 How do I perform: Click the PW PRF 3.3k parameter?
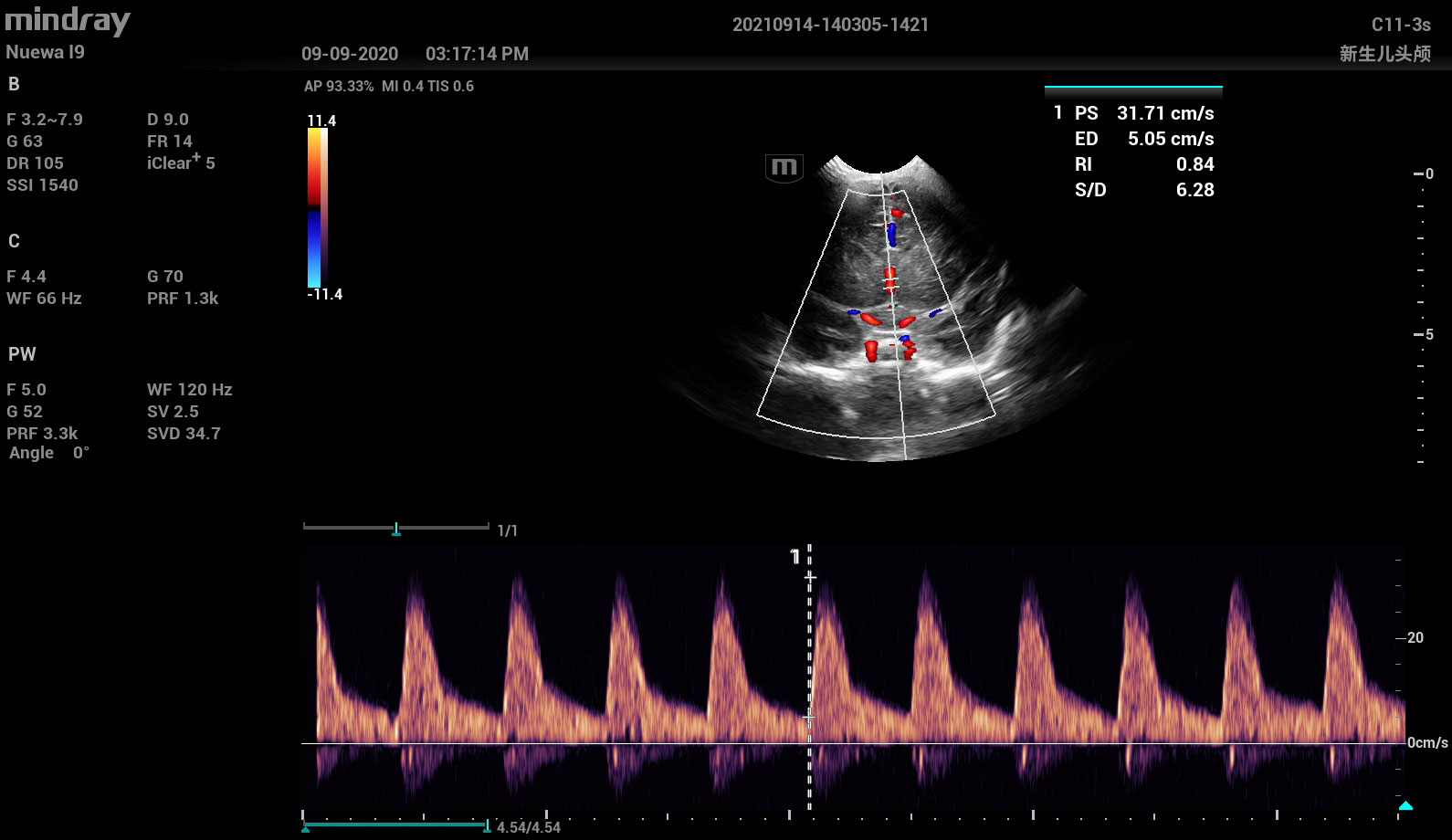click(x=42, y=434)
